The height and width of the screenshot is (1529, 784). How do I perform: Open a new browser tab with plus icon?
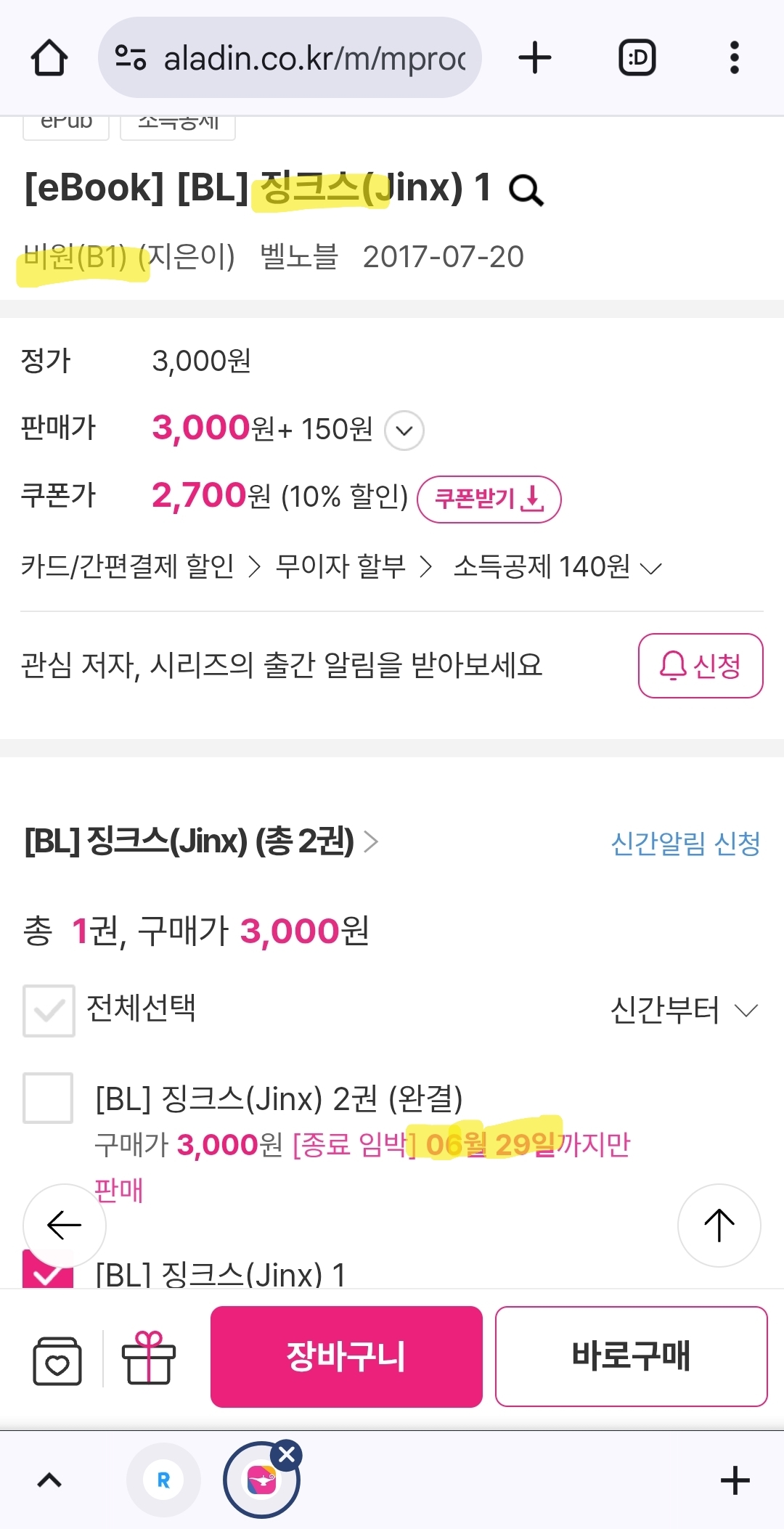click(x=535, y=58)
